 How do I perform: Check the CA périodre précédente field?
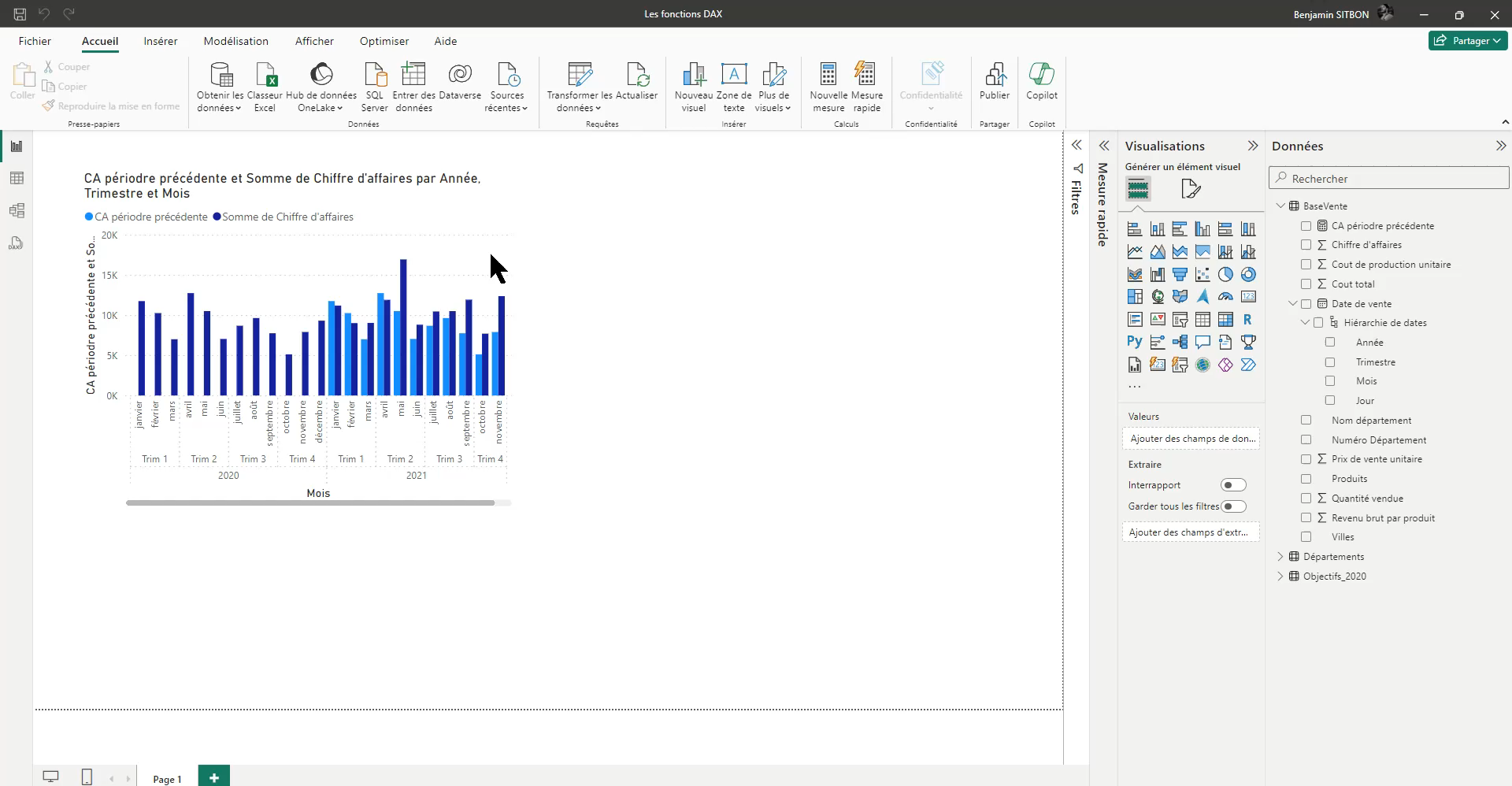point(1306,226)
